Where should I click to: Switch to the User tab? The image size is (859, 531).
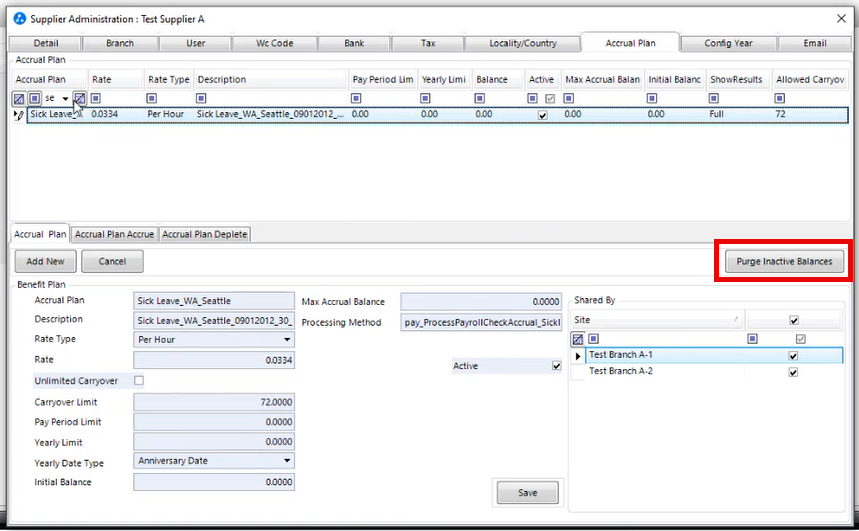tap(196, 43)
